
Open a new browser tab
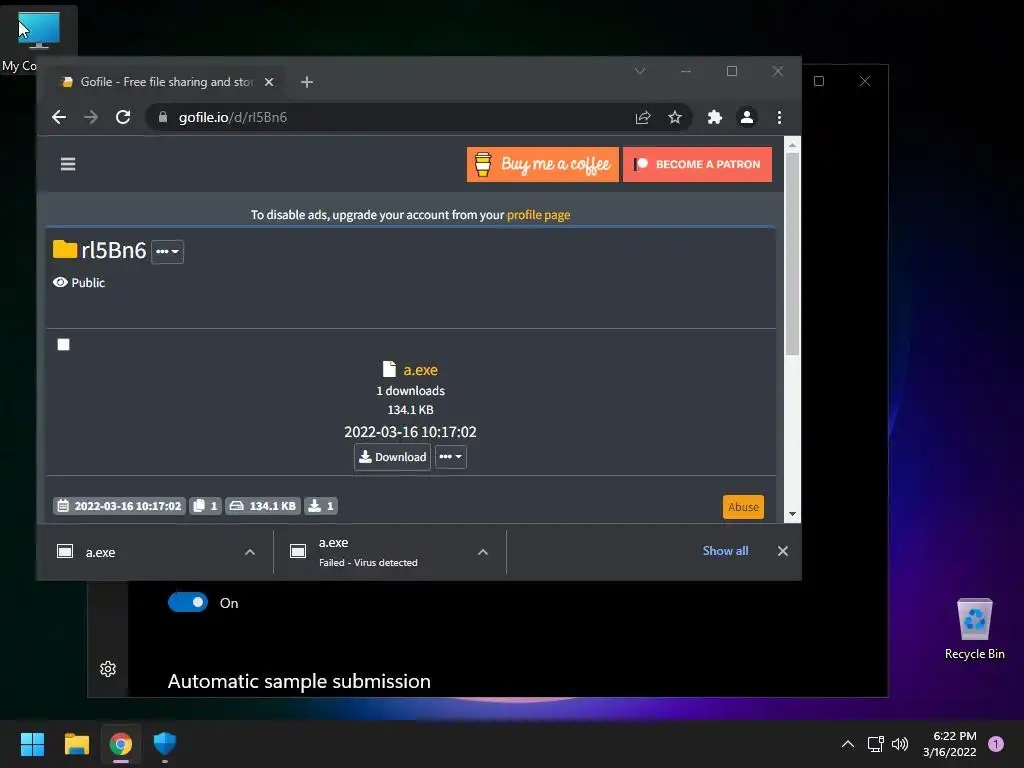pyautogui.click(x=307, y=82)
